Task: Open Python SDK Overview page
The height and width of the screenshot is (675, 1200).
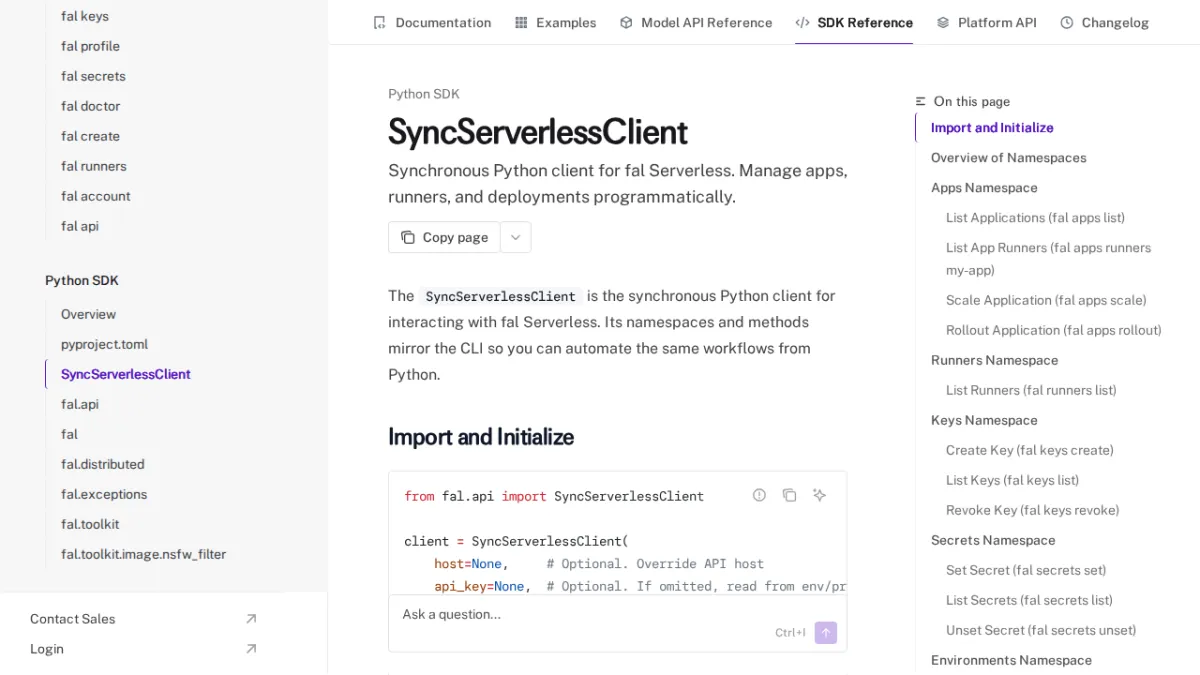Action: click(x=88, y=314)
